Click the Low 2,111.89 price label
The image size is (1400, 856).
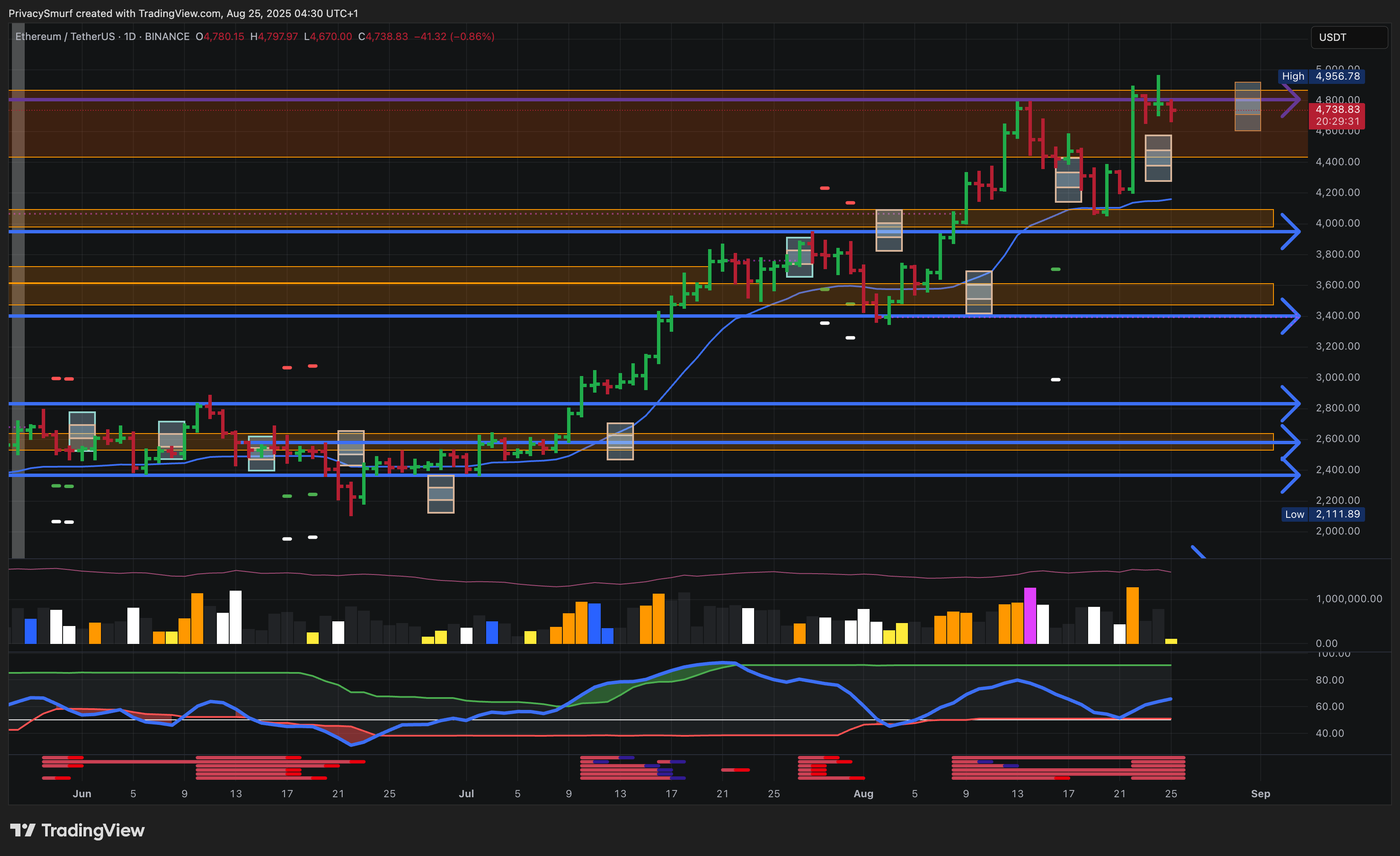click(x=1323, y=514)
